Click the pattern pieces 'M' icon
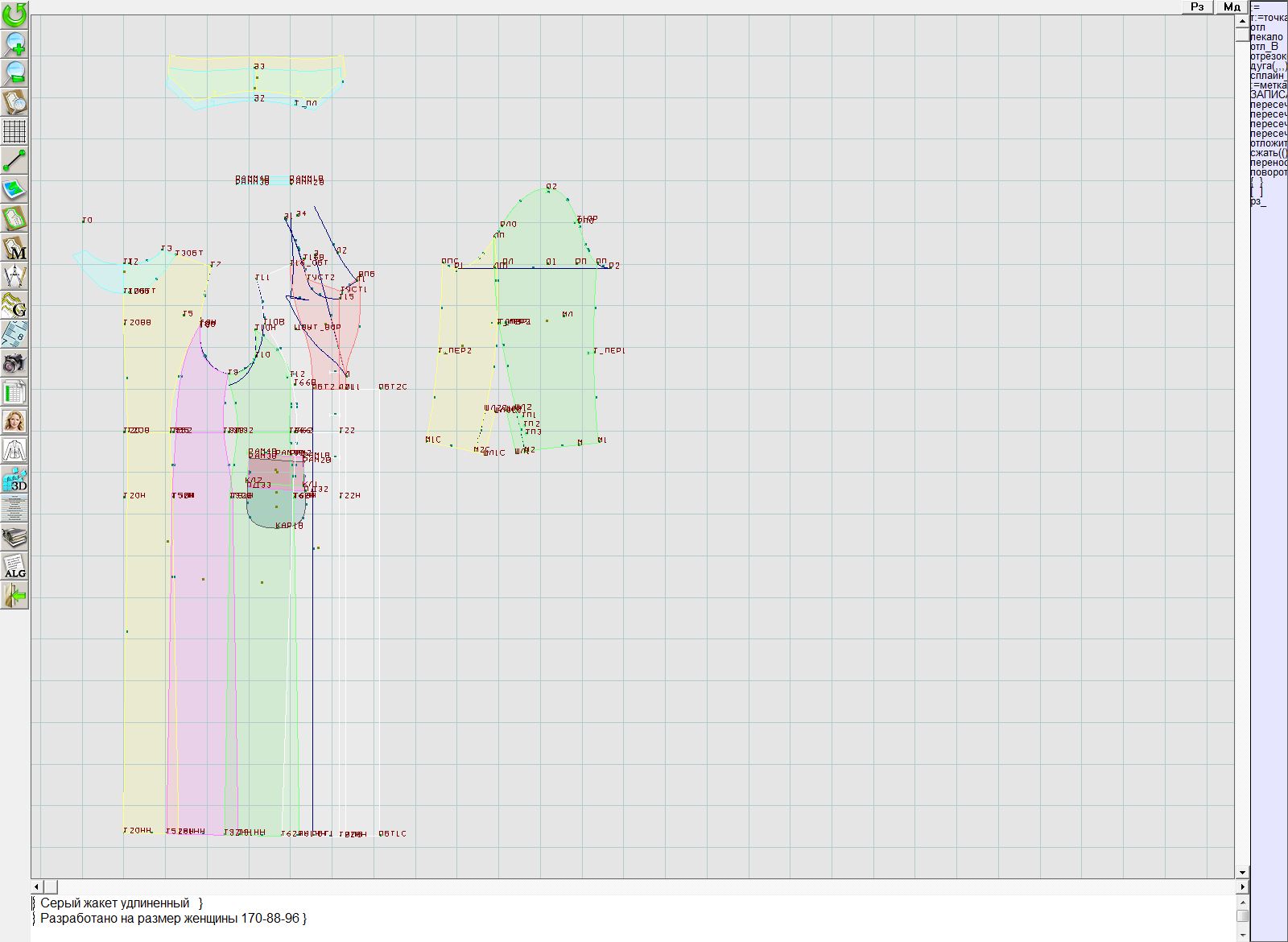1288x942 pixels. pyautogui.click(x=14, y=247)
